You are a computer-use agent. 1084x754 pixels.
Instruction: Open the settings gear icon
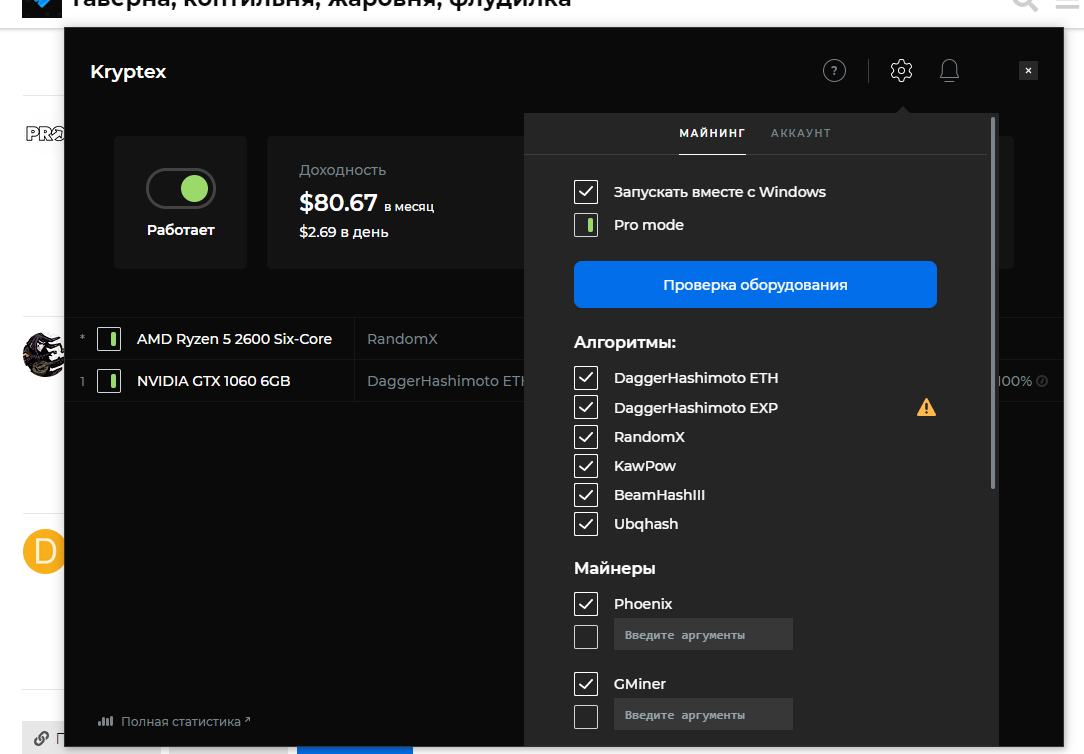pos(901,70)
